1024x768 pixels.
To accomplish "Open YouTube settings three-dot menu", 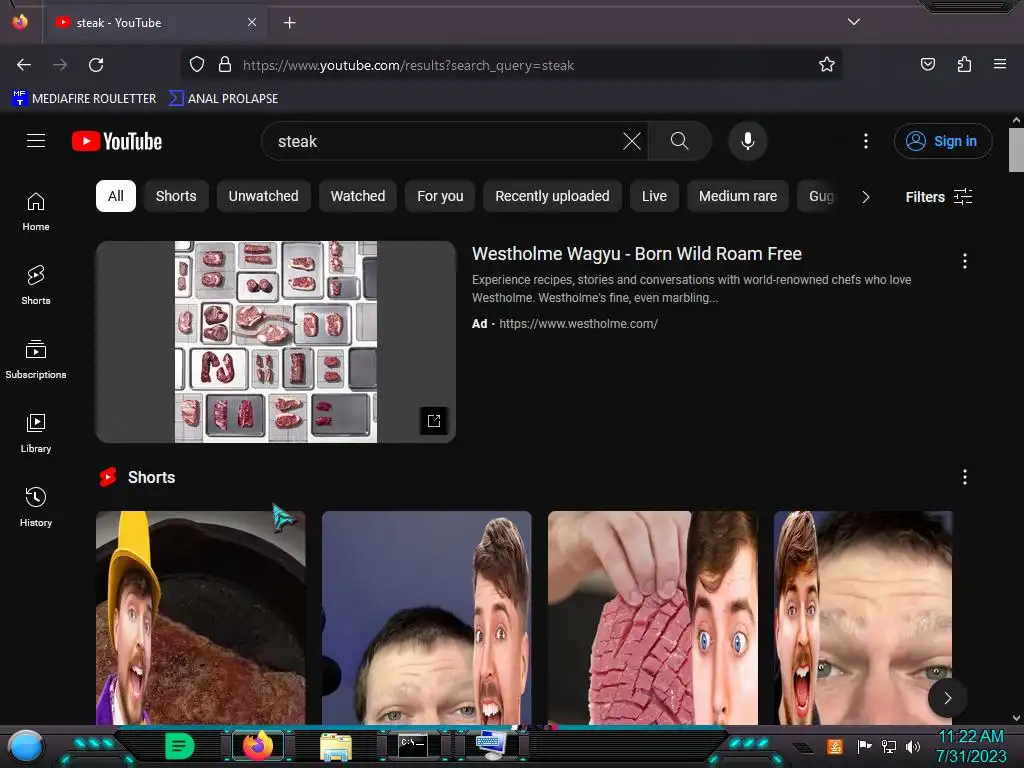I will (x=866, y=141).
